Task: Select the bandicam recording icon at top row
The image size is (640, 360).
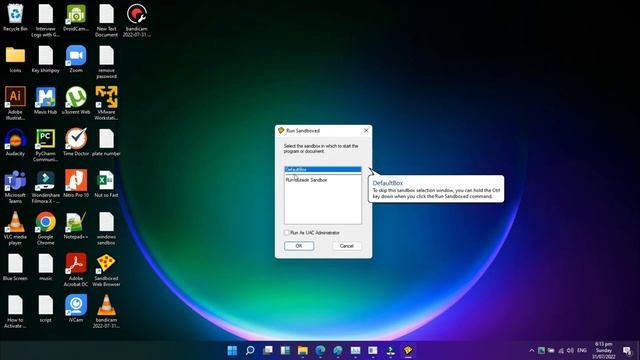Action: [x=136, y=20]
